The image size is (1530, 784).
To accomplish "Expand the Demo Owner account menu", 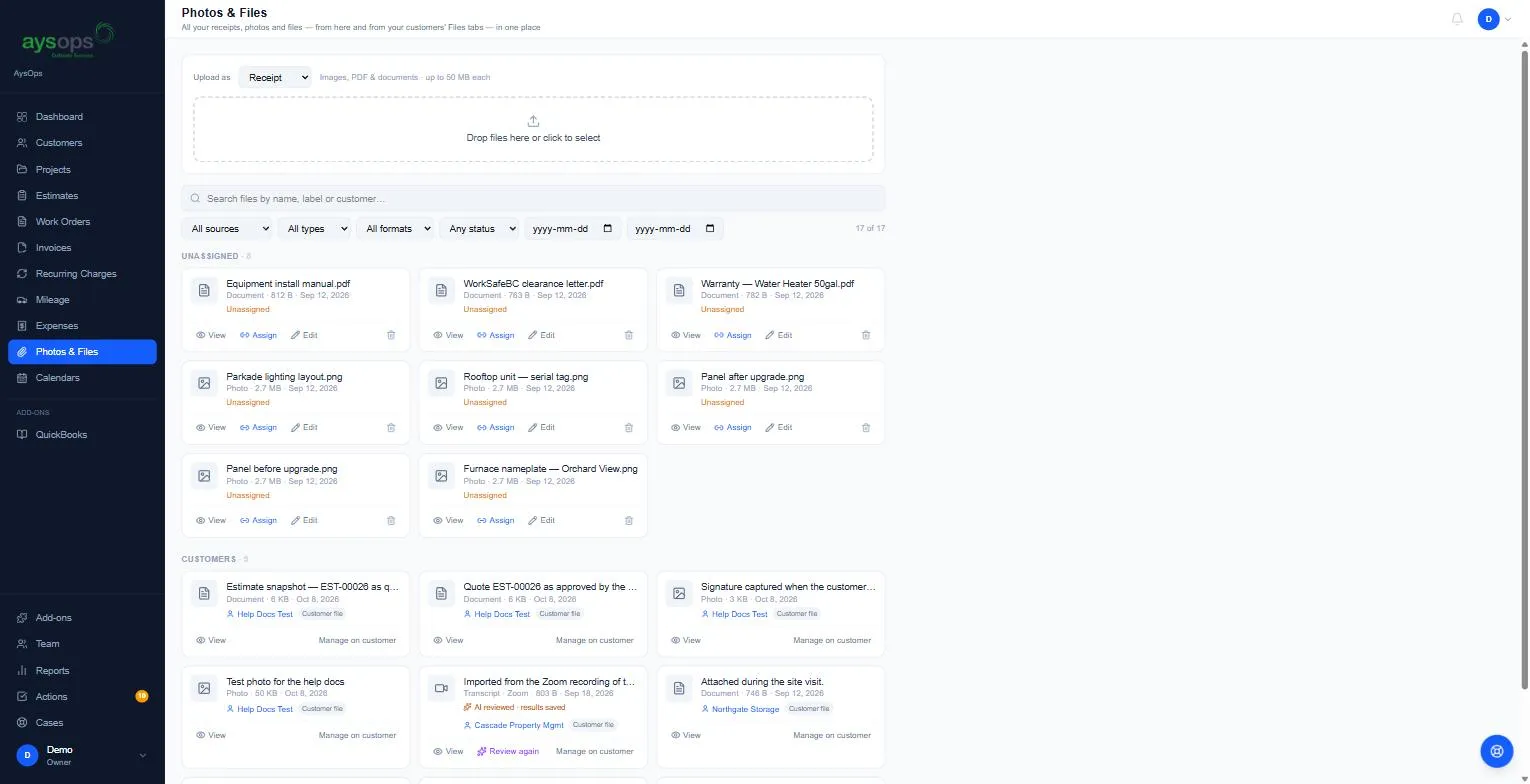I will tap(82, 755).
